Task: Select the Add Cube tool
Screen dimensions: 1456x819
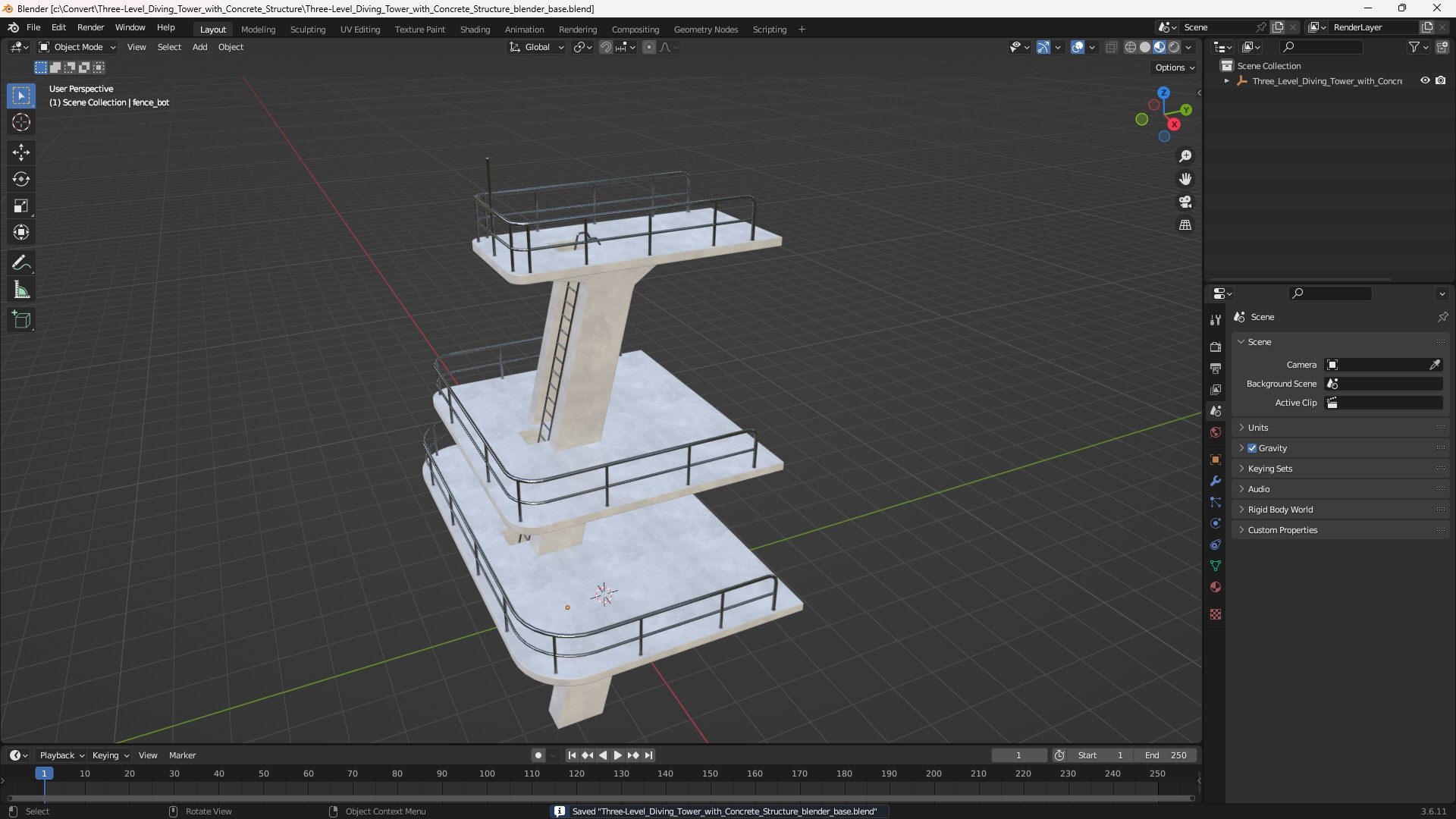Action: click(21, 320)
